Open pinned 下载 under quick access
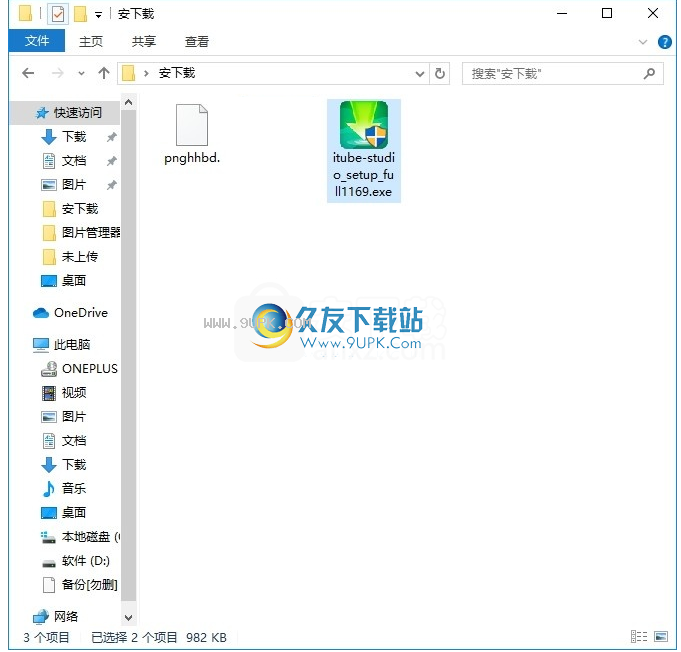The image size is (681, 652). [x=74, y=137]
